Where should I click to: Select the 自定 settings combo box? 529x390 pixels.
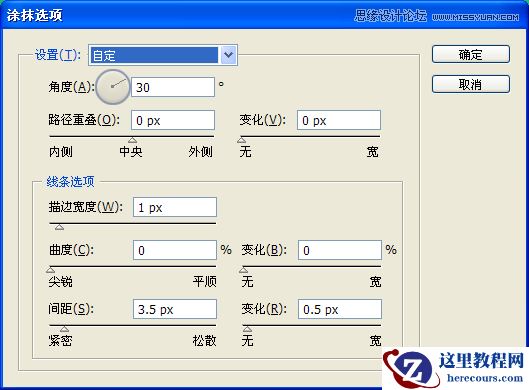[163, 55]
